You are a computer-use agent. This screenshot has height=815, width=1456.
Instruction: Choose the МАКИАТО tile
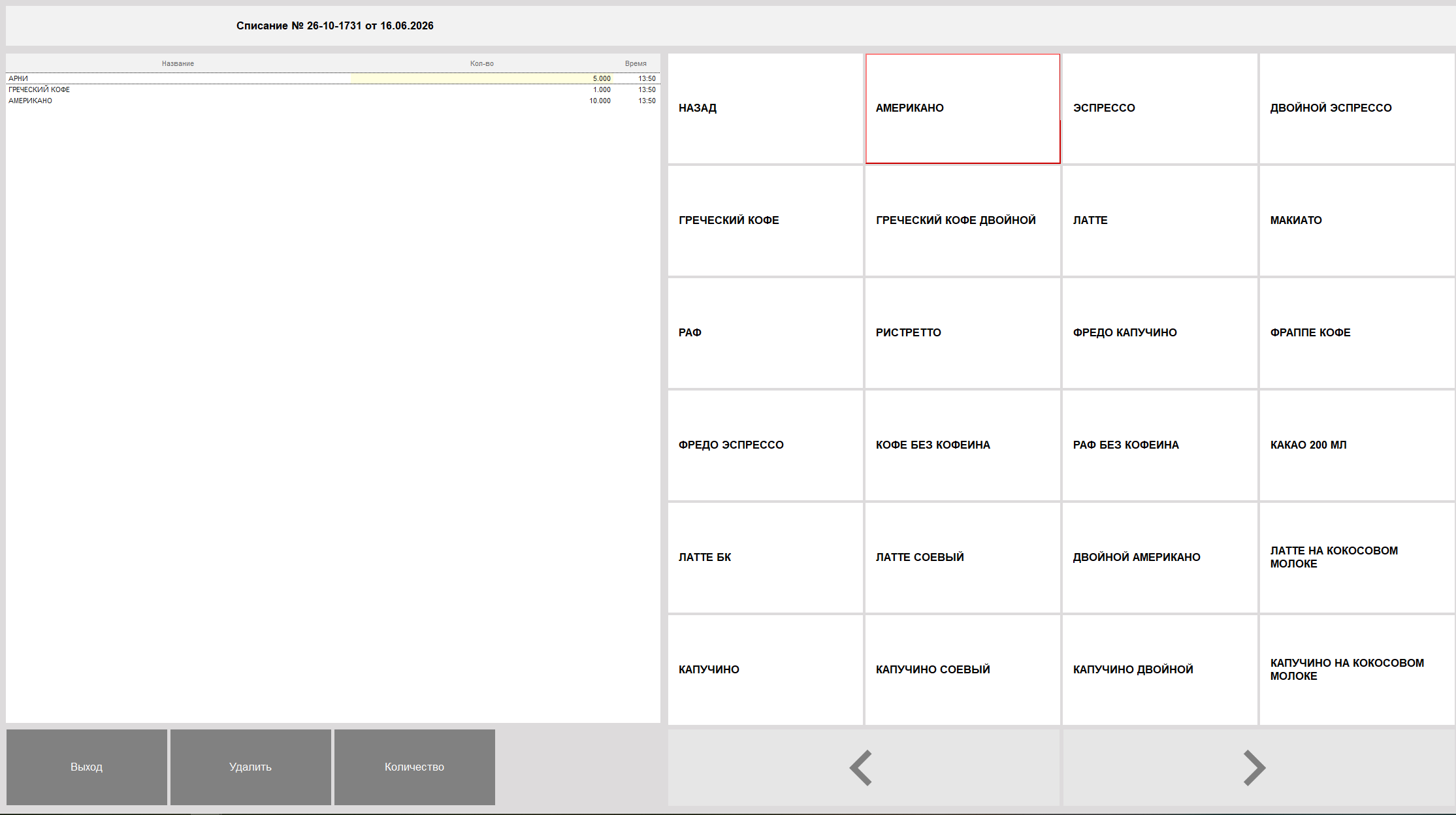(x=1357, y=221)
